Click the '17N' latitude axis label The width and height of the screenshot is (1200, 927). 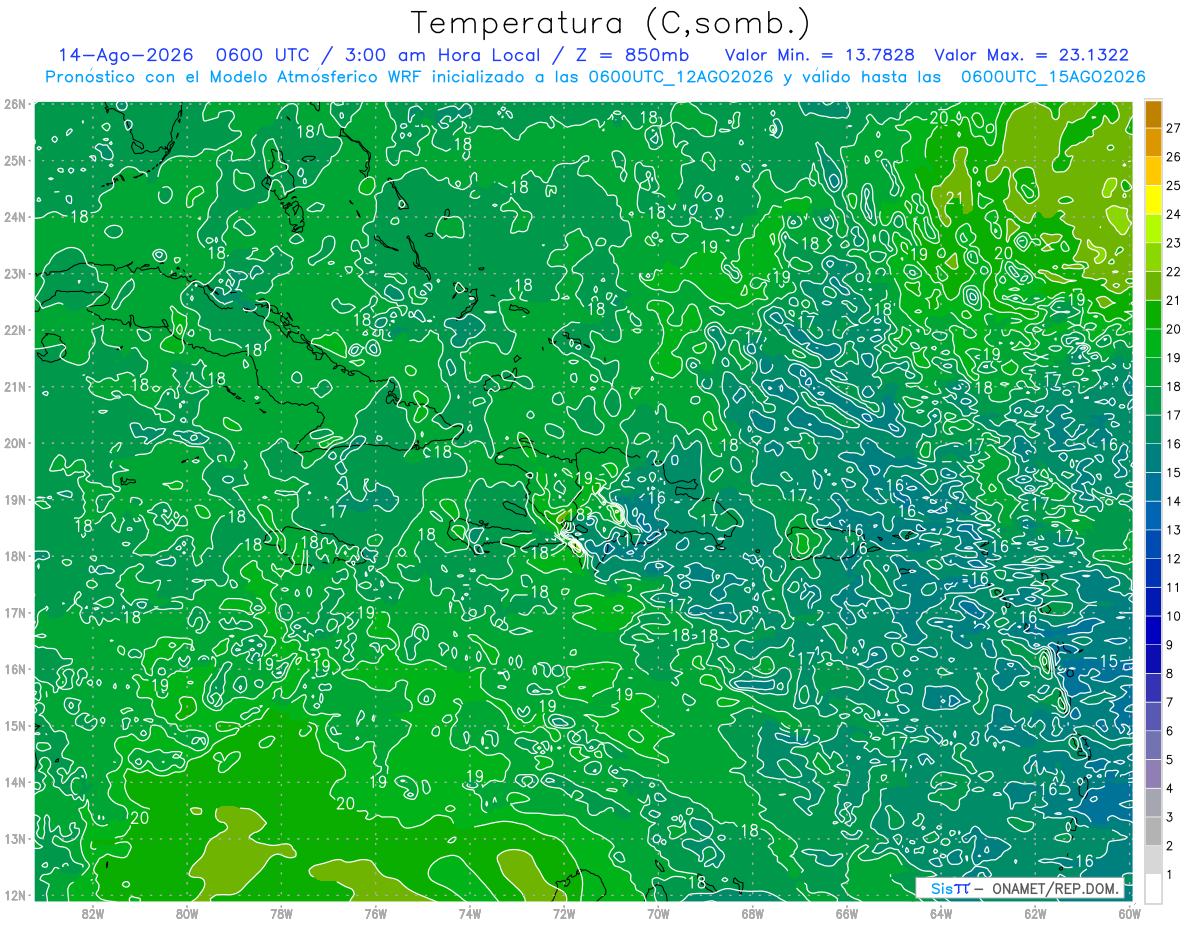14,613
